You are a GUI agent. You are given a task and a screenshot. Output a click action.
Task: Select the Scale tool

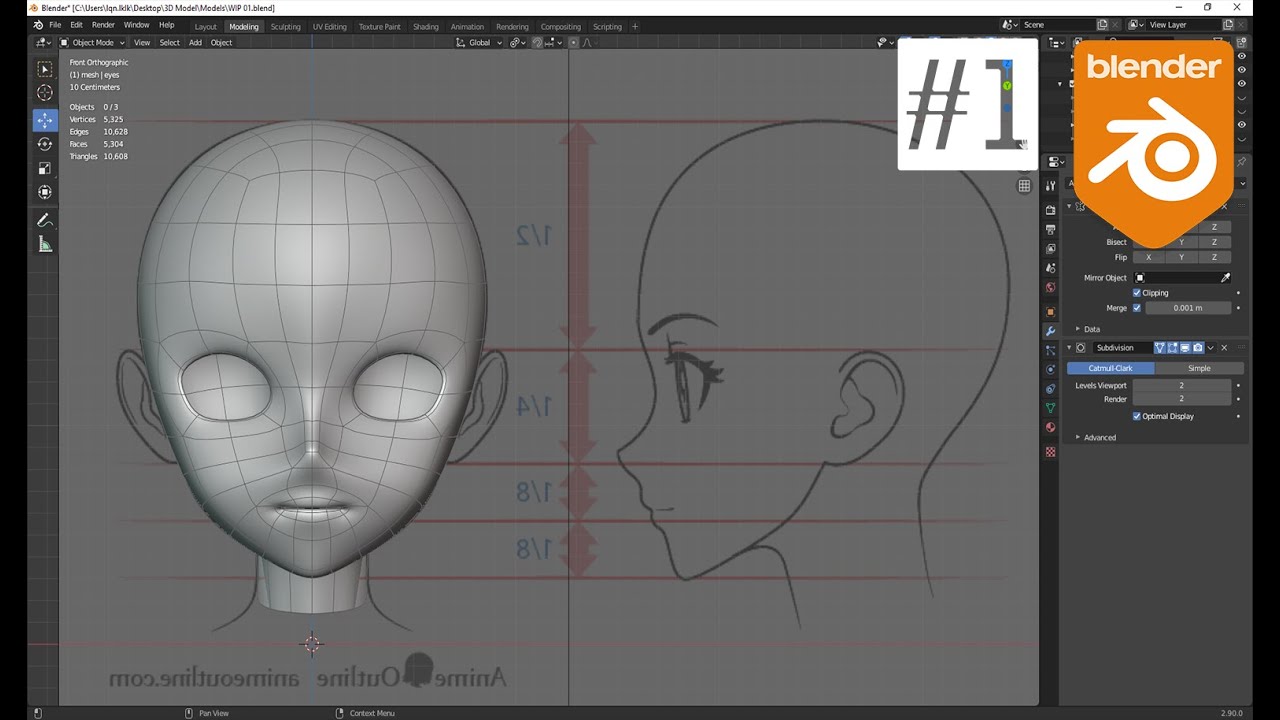45,168
